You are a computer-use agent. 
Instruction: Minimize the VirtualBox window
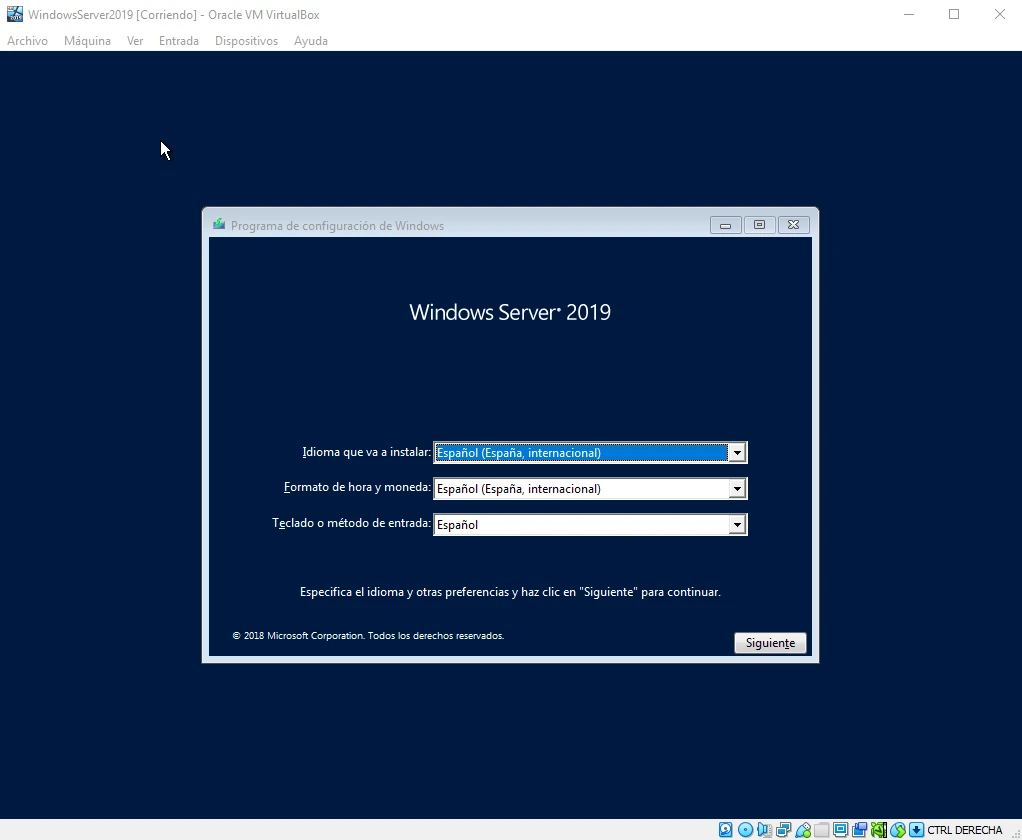909,14
